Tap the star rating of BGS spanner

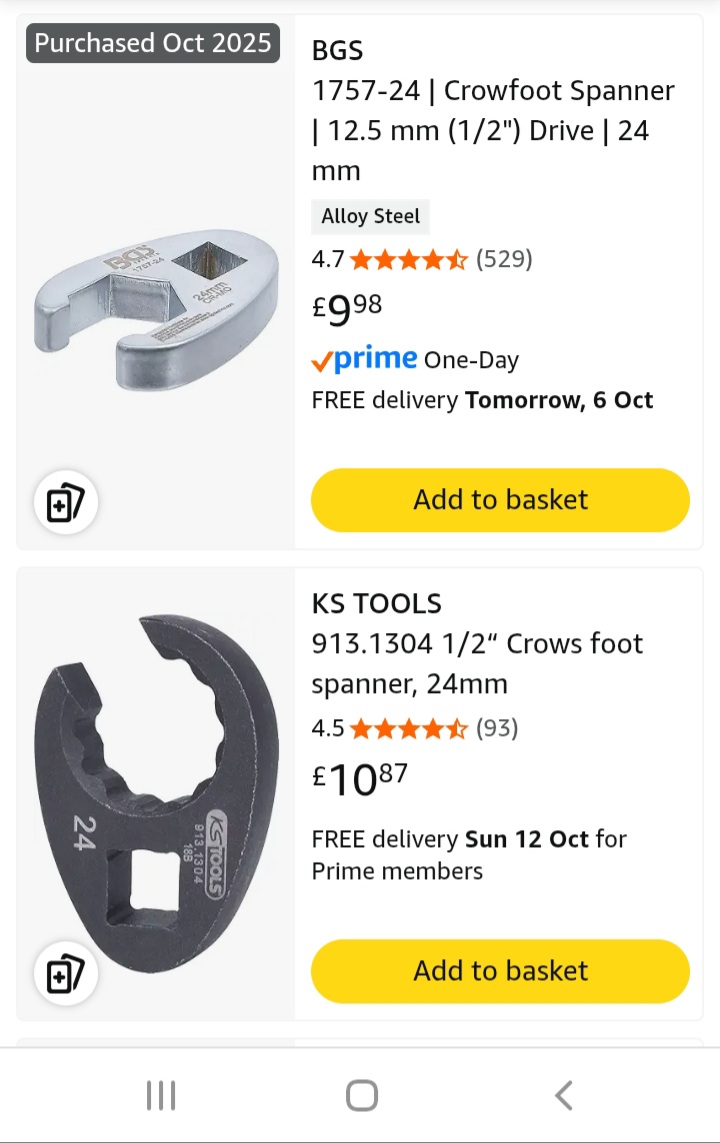click(x=408, y=260)
